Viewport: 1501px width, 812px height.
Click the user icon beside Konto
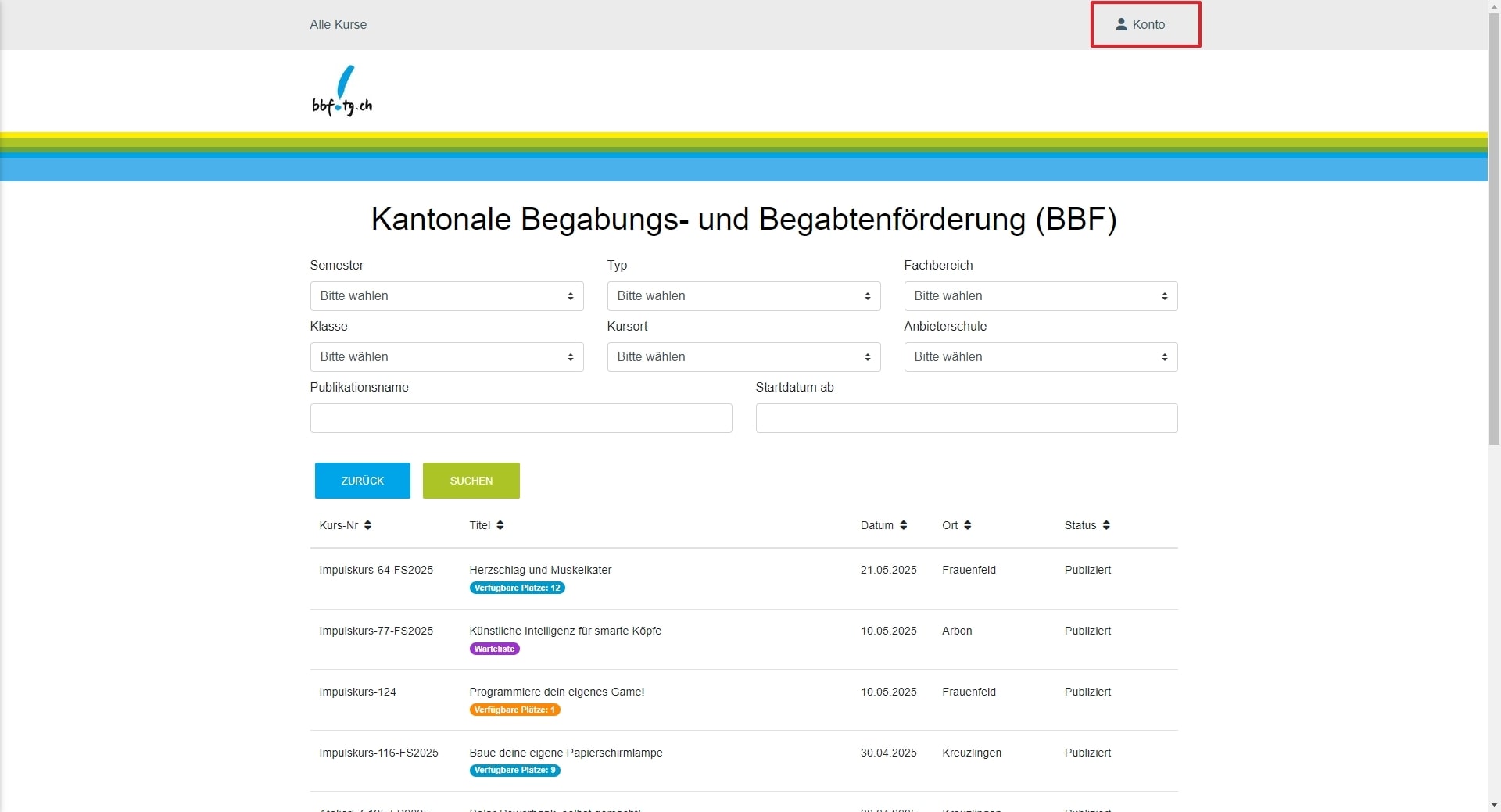coord(1121,24)
